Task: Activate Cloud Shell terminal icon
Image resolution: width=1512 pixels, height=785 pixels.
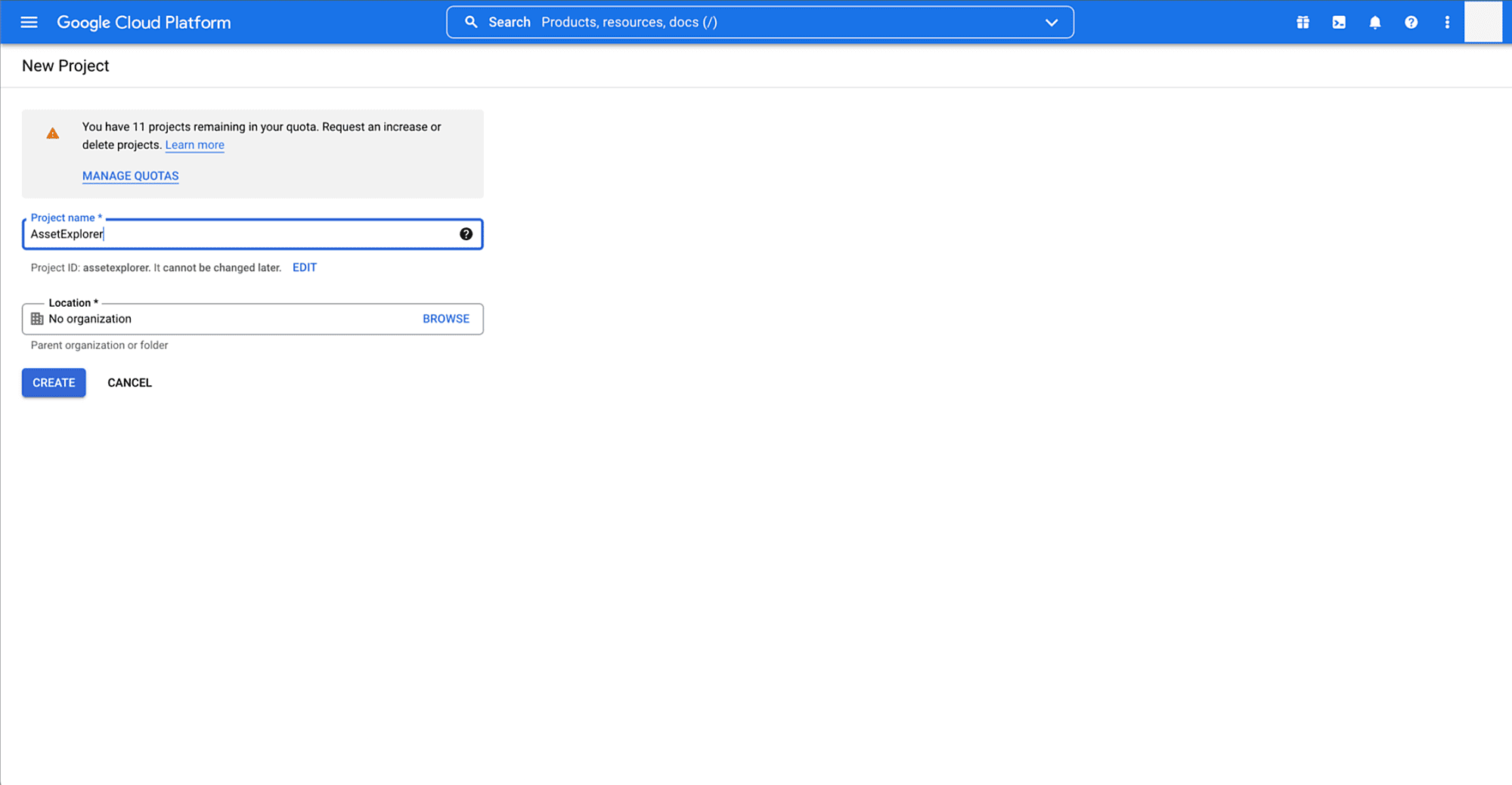Action: tap(1339, 23)
